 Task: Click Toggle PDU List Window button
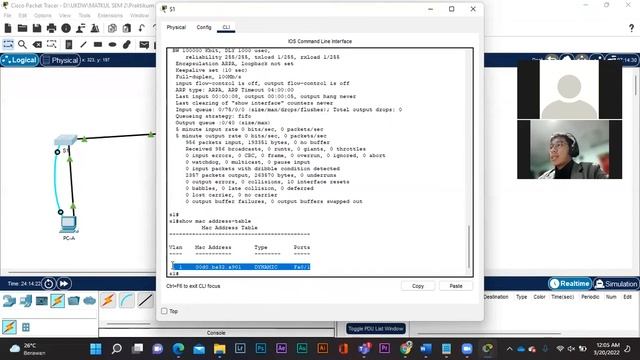[x=376, y=329]
